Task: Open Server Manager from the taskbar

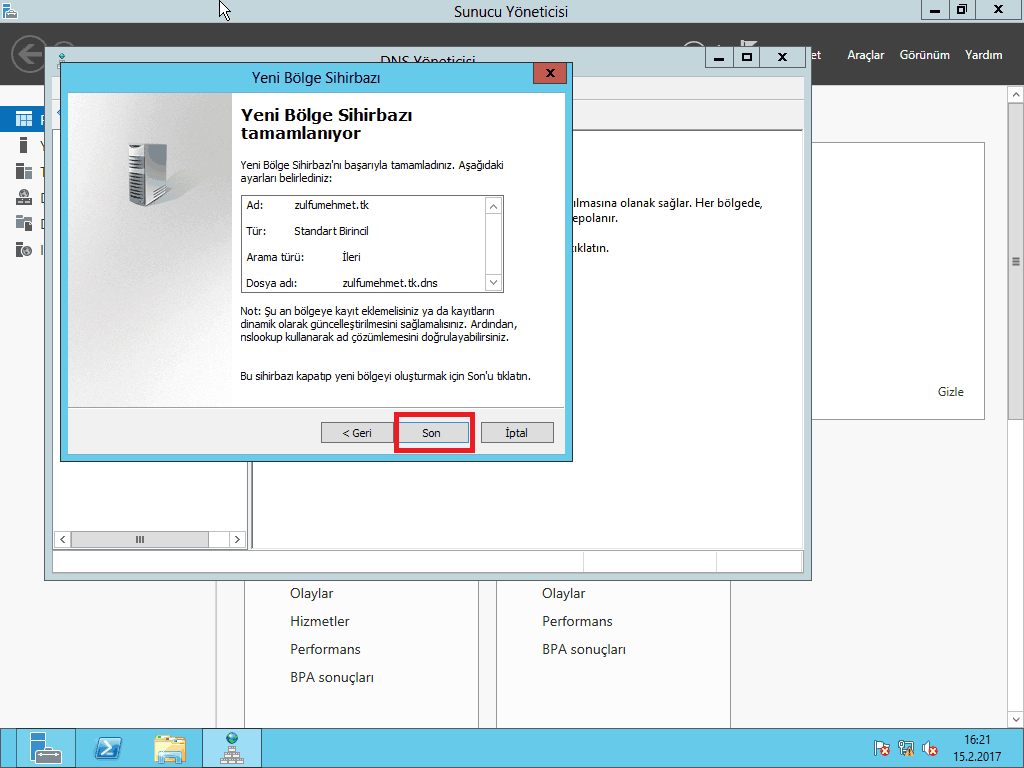Action: (45, 748)
